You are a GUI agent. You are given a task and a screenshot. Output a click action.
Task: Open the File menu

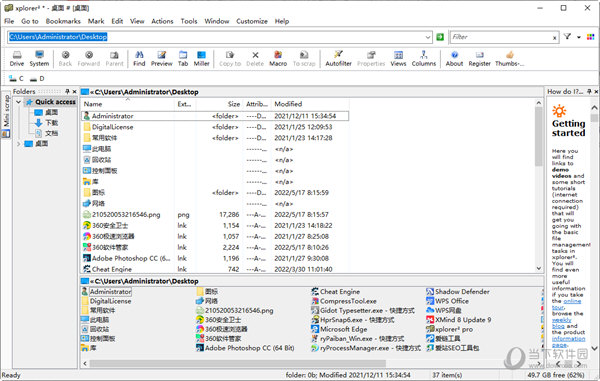point(9,21)
